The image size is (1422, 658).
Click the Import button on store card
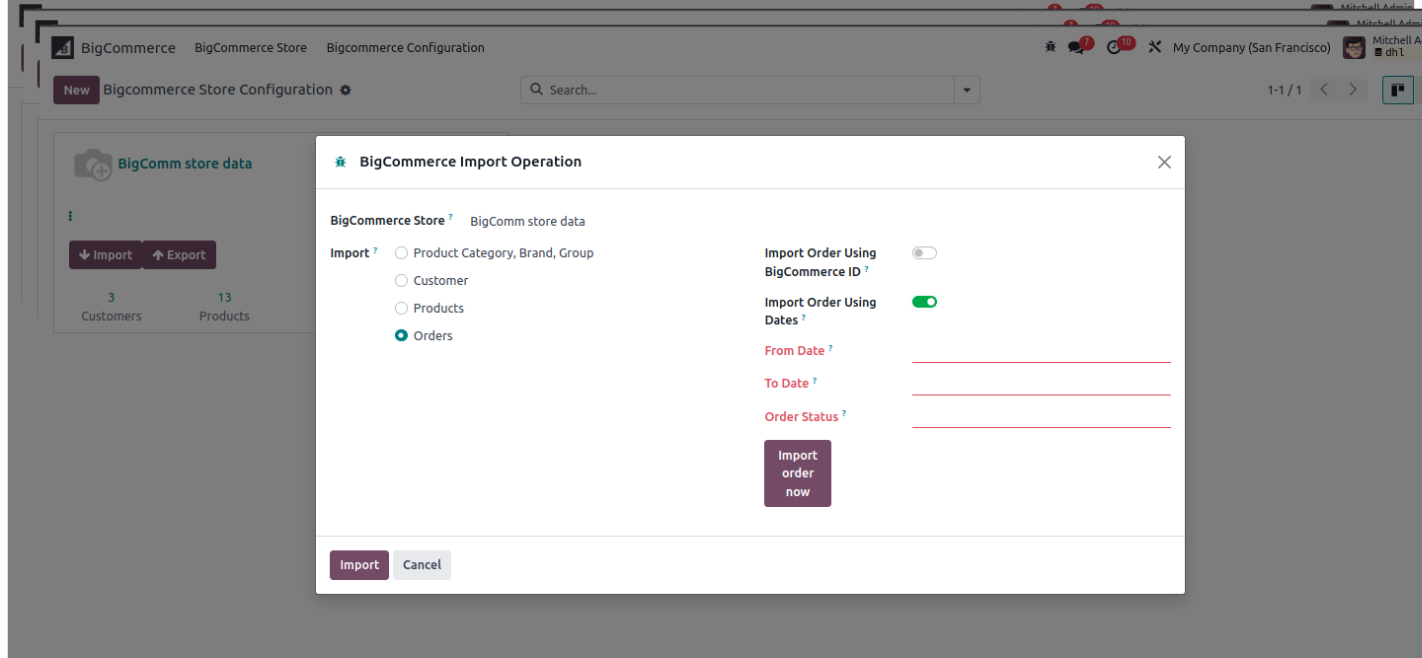105,255
